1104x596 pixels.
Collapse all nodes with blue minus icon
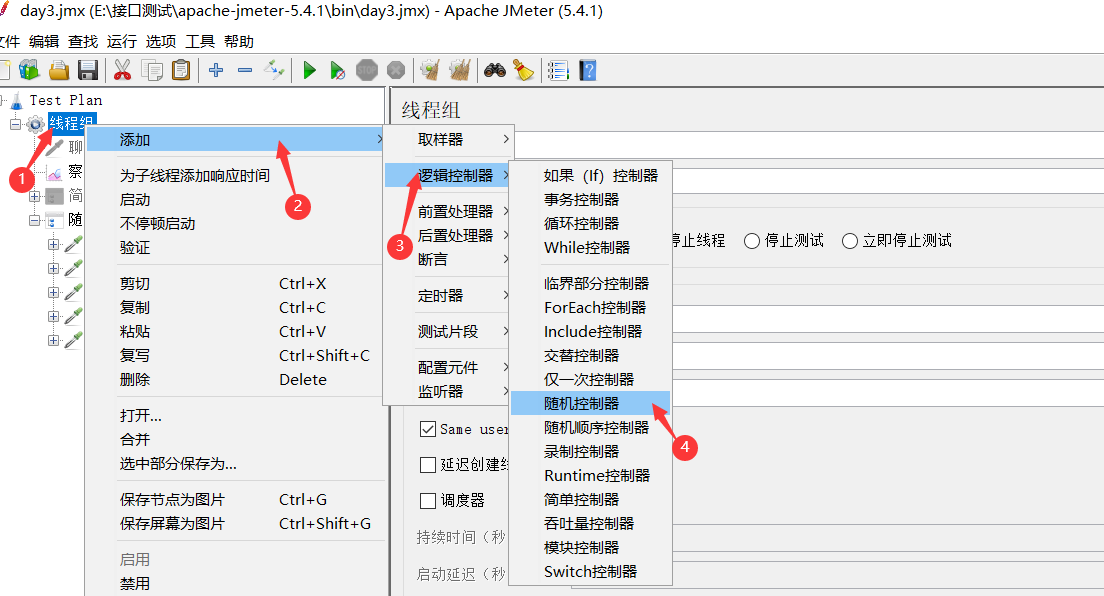(245, 70)
